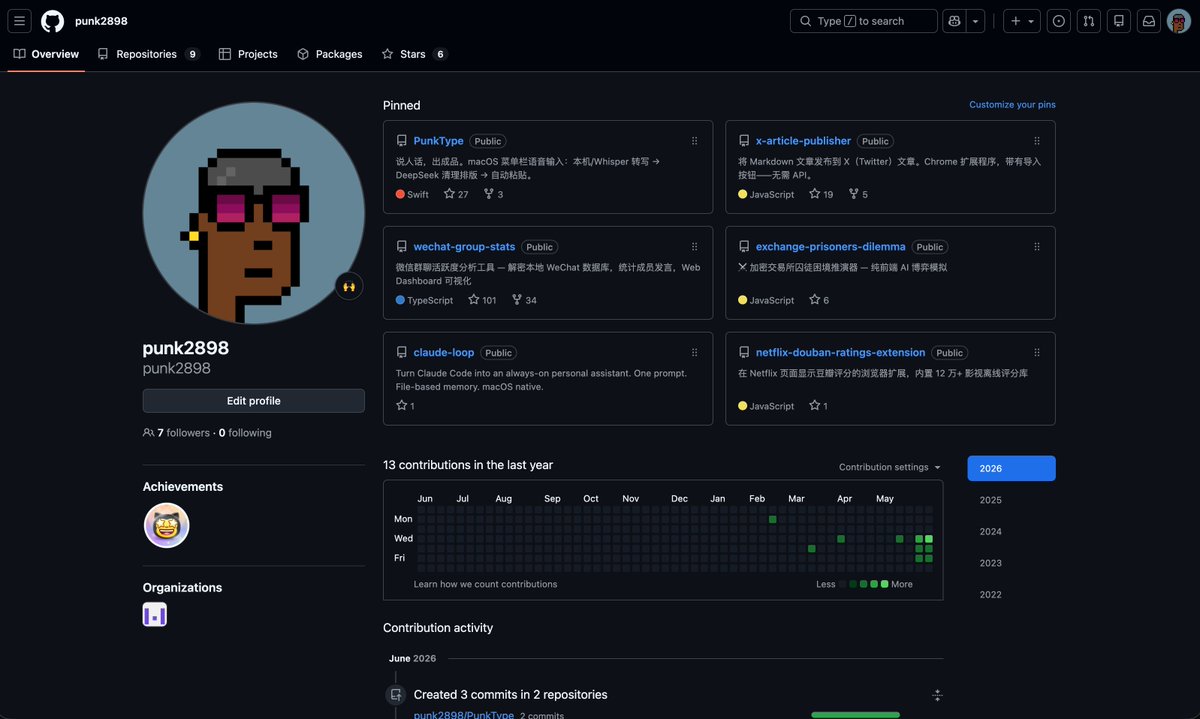Open wechat-group-stats' 34 forks

click(x=524, y=300)
